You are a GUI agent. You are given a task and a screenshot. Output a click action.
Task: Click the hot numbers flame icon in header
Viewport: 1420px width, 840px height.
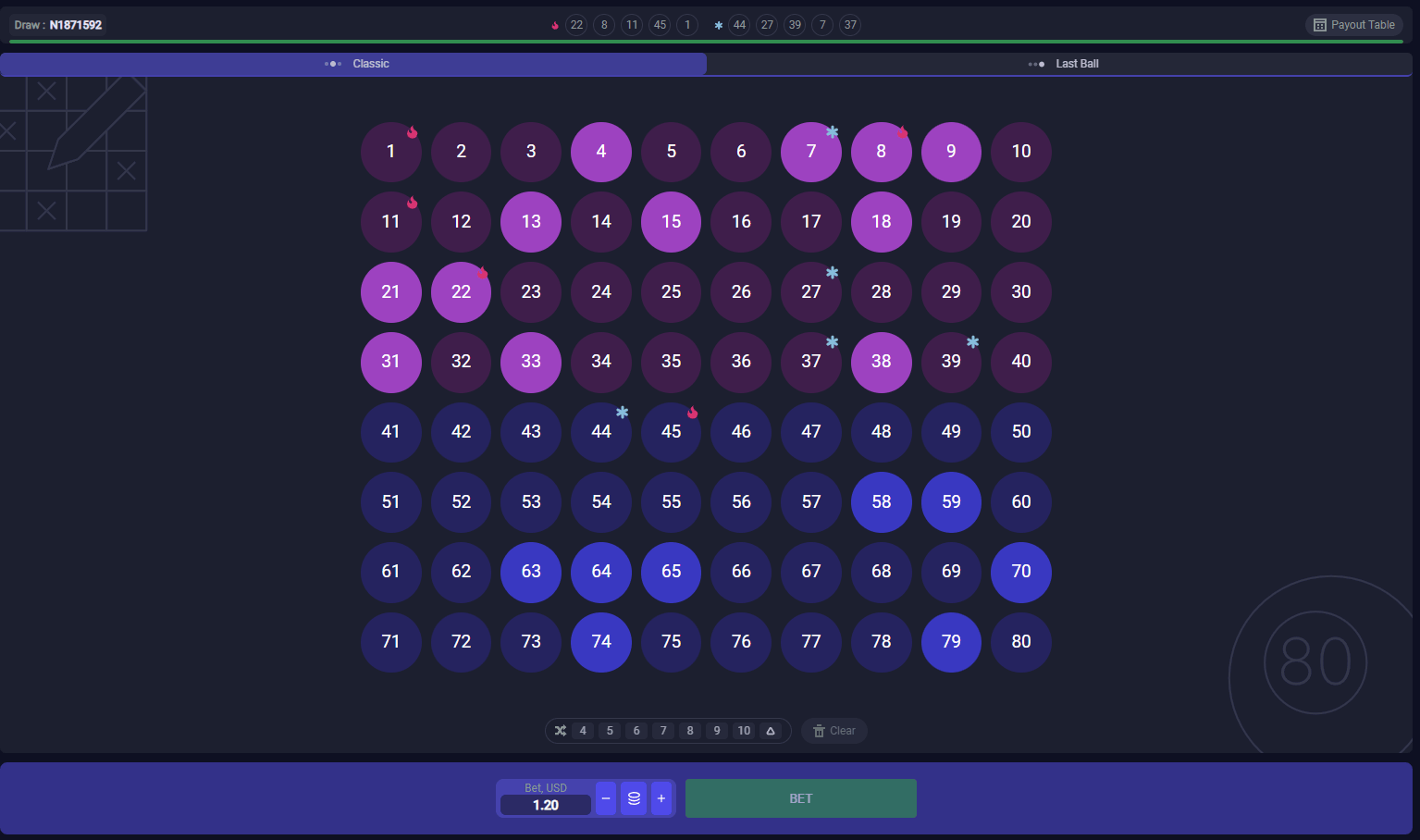555,25
